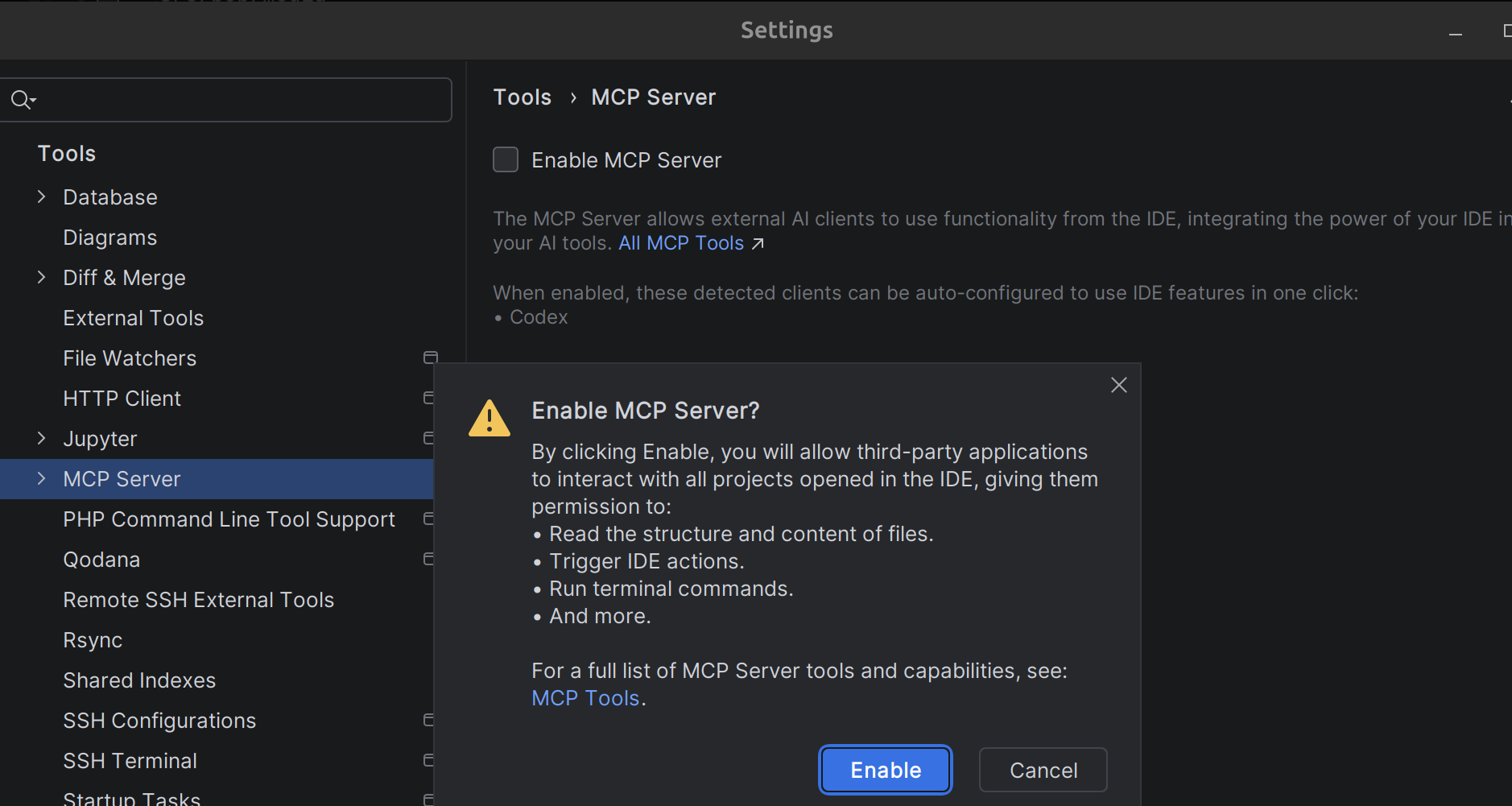
Task: Expand the Database tree node
Action: [42, 196]
